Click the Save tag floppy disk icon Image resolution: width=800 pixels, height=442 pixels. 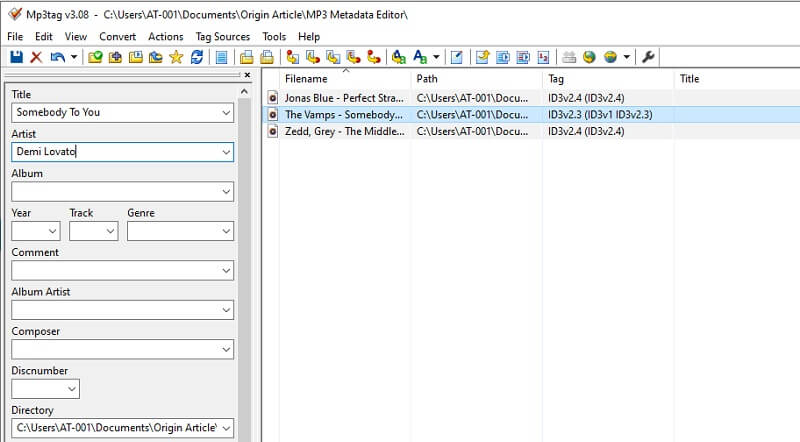click(16, 57)
